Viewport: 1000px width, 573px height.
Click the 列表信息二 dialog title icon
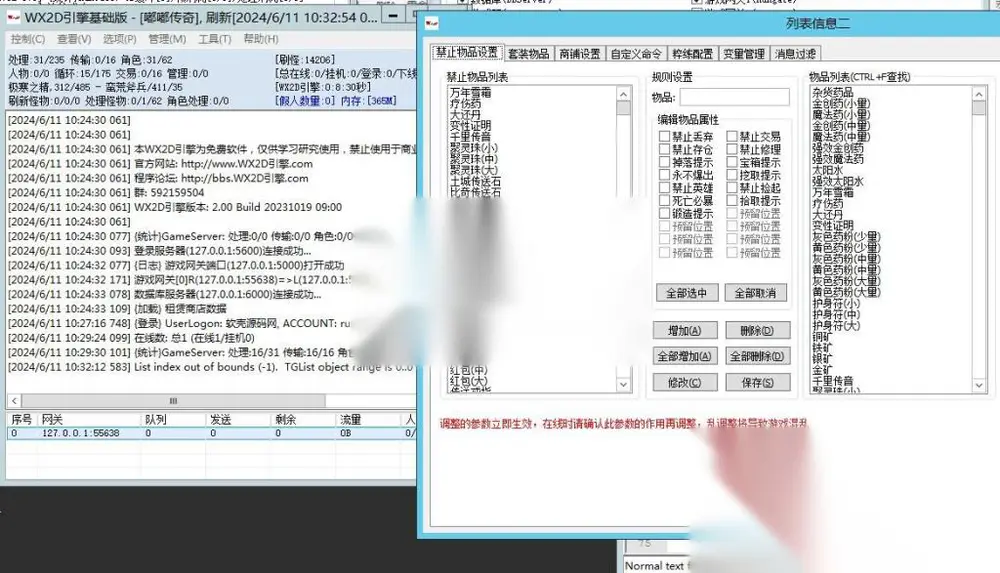[432, 24]
